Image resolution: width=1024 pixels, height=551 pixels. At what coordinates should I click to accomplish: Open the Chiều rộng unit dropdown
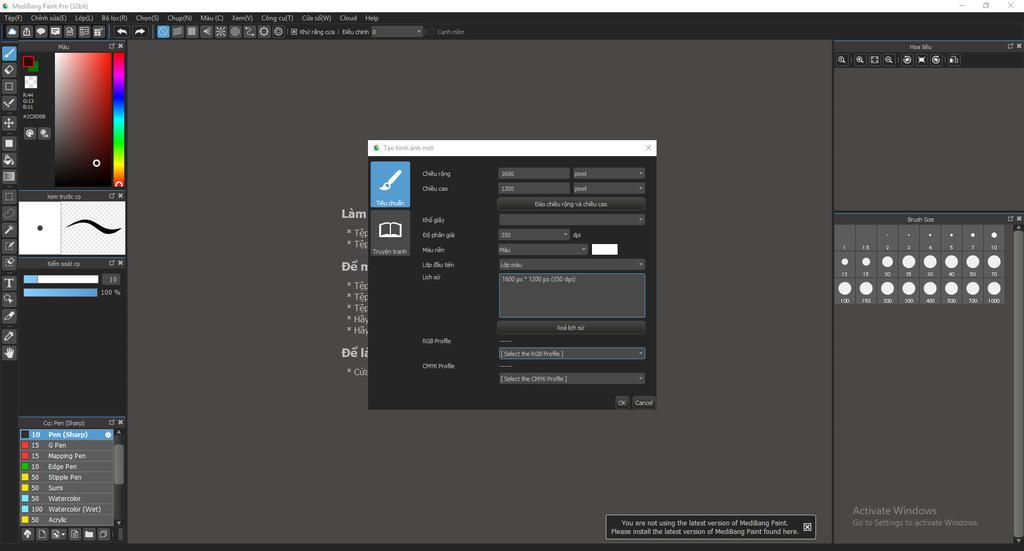609,174
